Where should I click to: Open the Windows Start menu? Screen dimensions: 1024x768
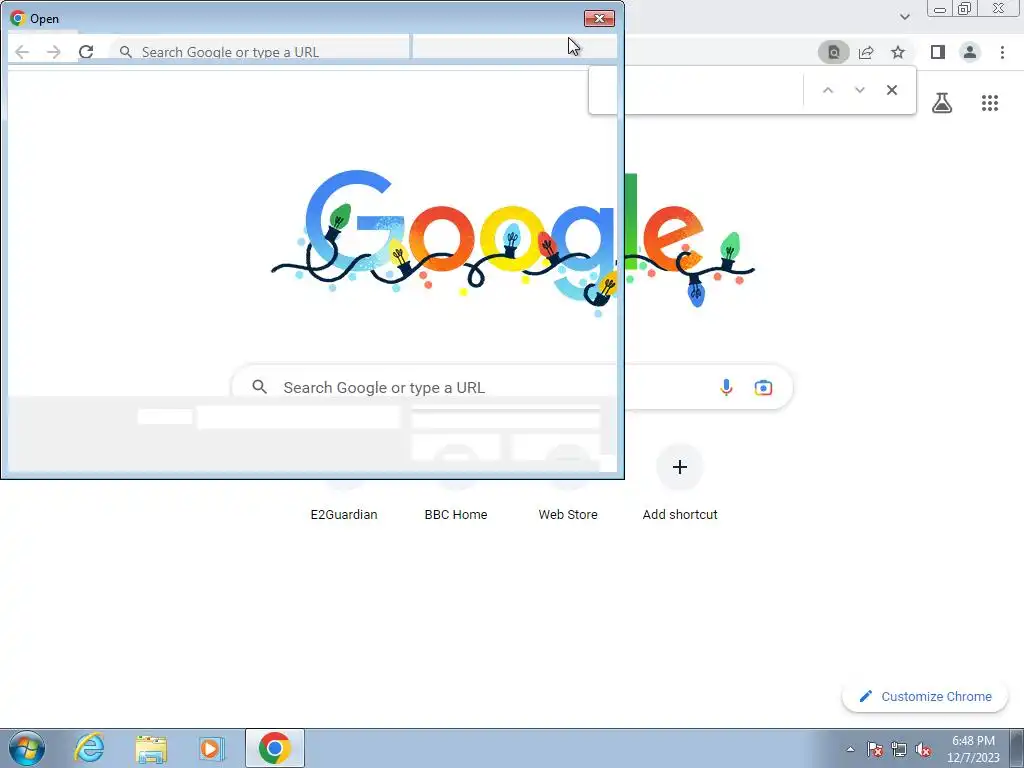(x=27, y=748)
